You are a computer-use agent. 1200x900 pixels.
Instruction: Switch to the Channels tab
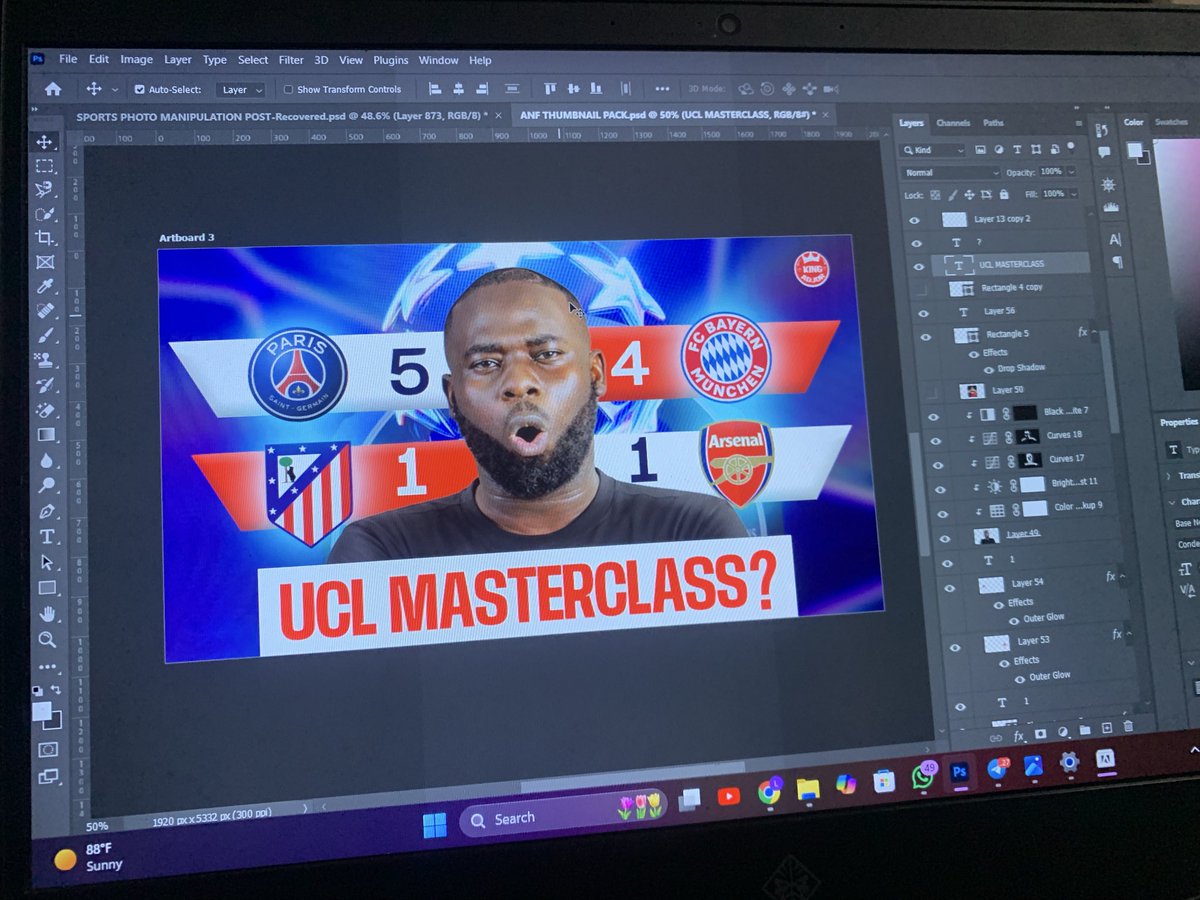point(953,123)
